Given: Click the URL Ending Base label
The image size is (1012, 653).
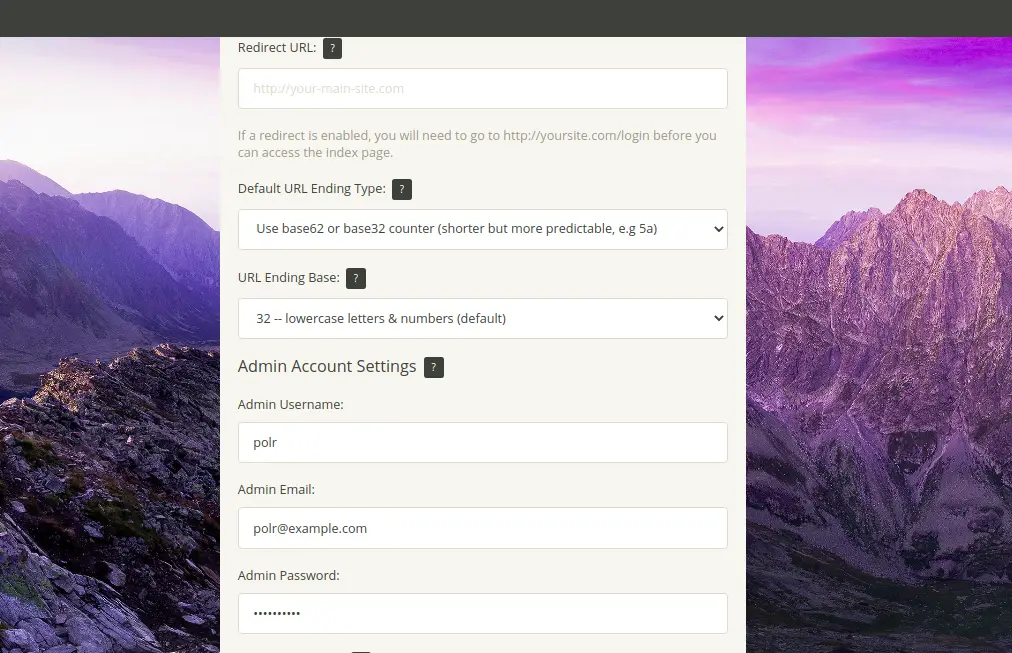Looking at the screenshot, I should (x=288, y=277).
